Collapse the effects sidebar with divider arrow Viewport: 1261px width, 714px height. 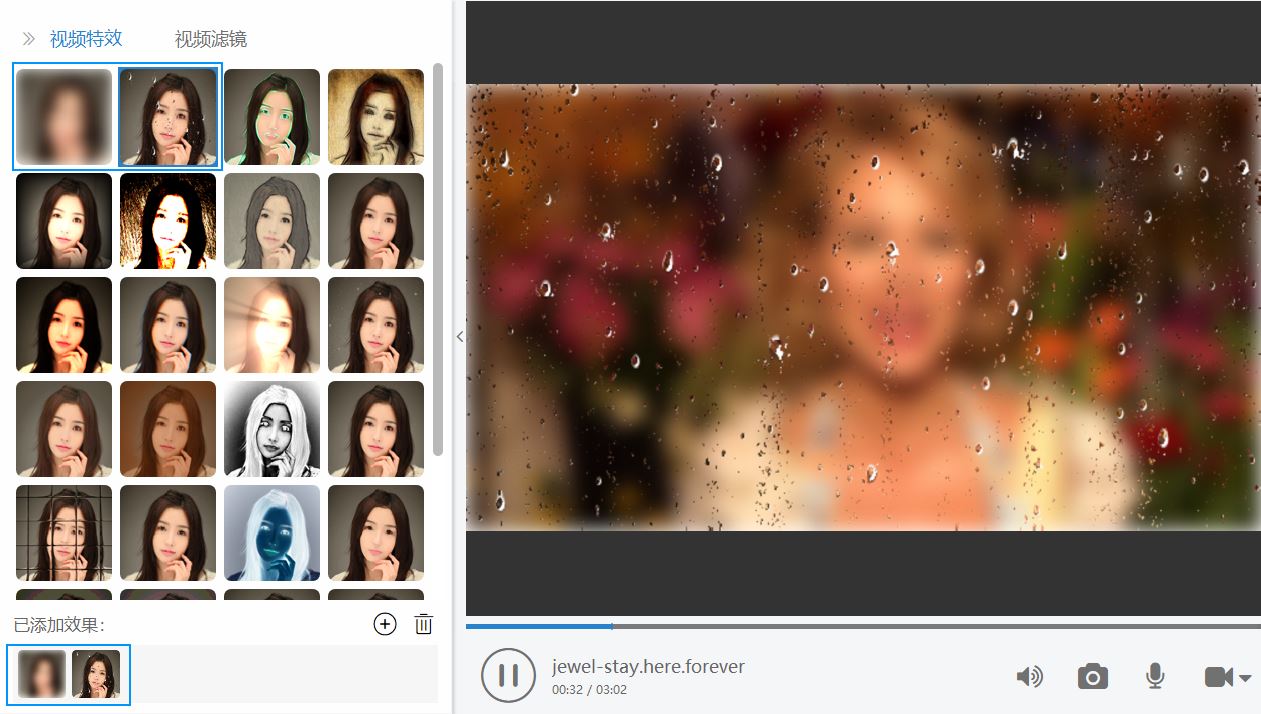[459, 337]
